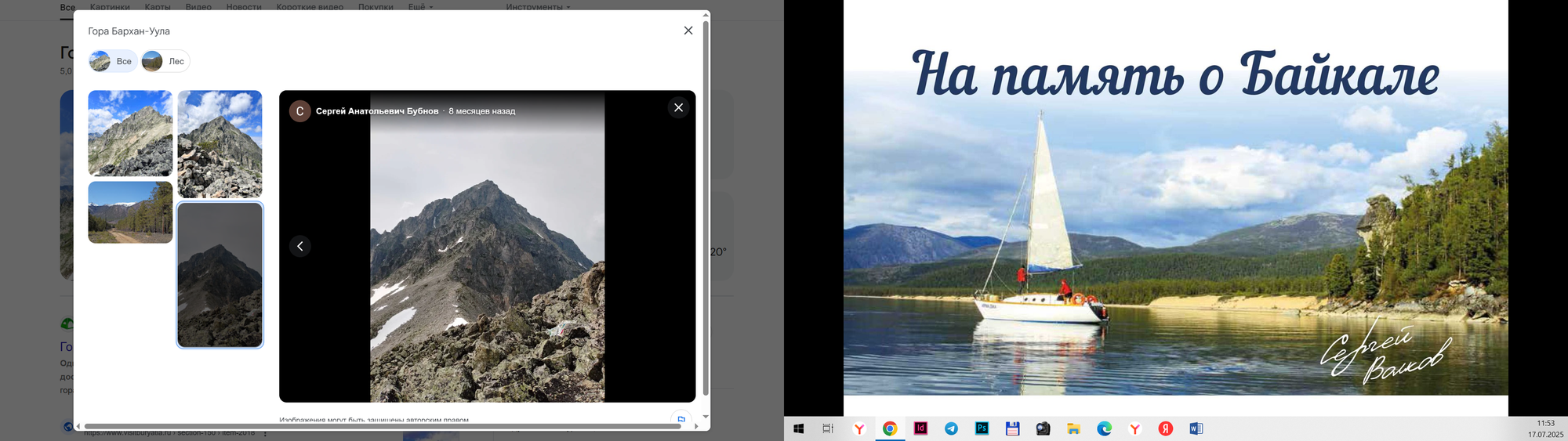Open Adobe Photoshop from taskbar
1568x441 pixels.
click(982, 428)
